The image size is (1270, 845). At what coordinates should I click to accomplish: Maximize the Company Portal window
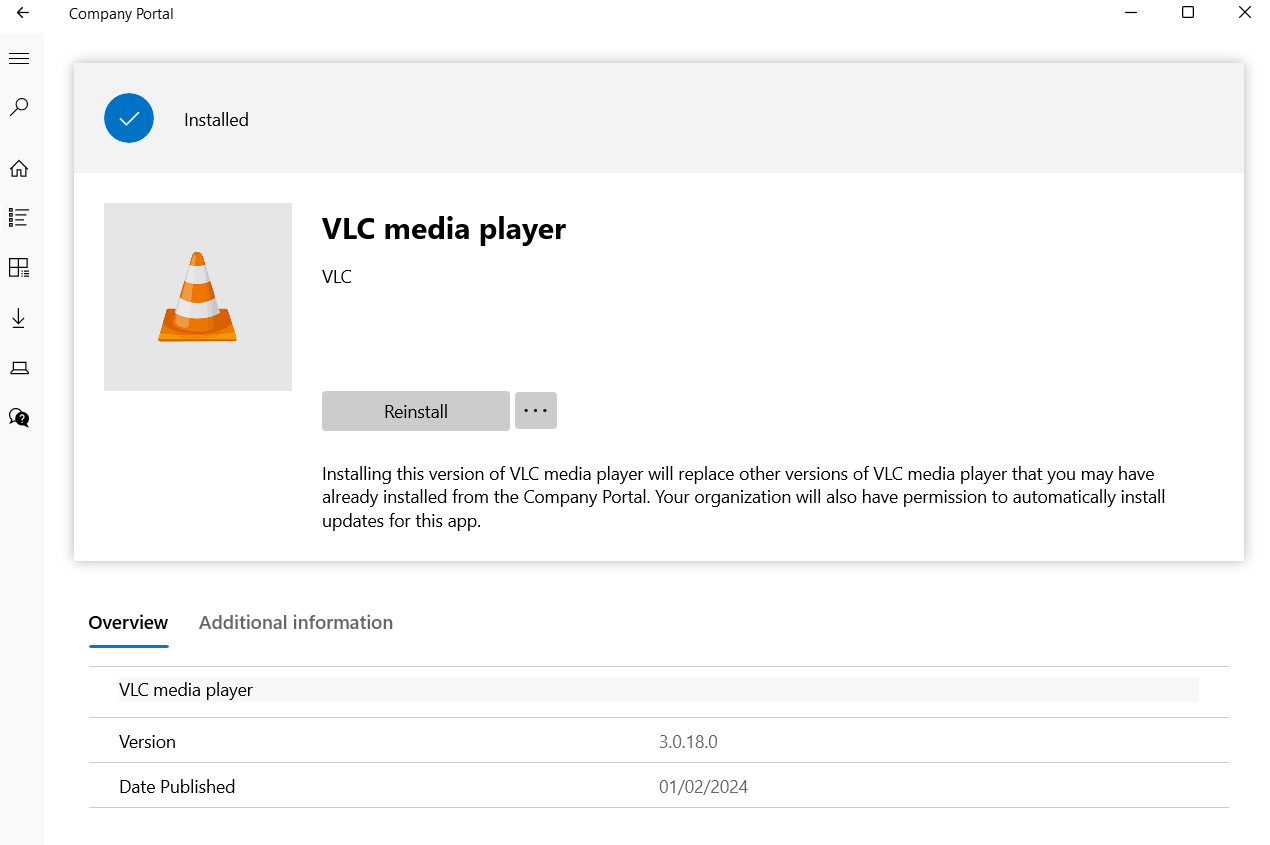click(1188, 13)
